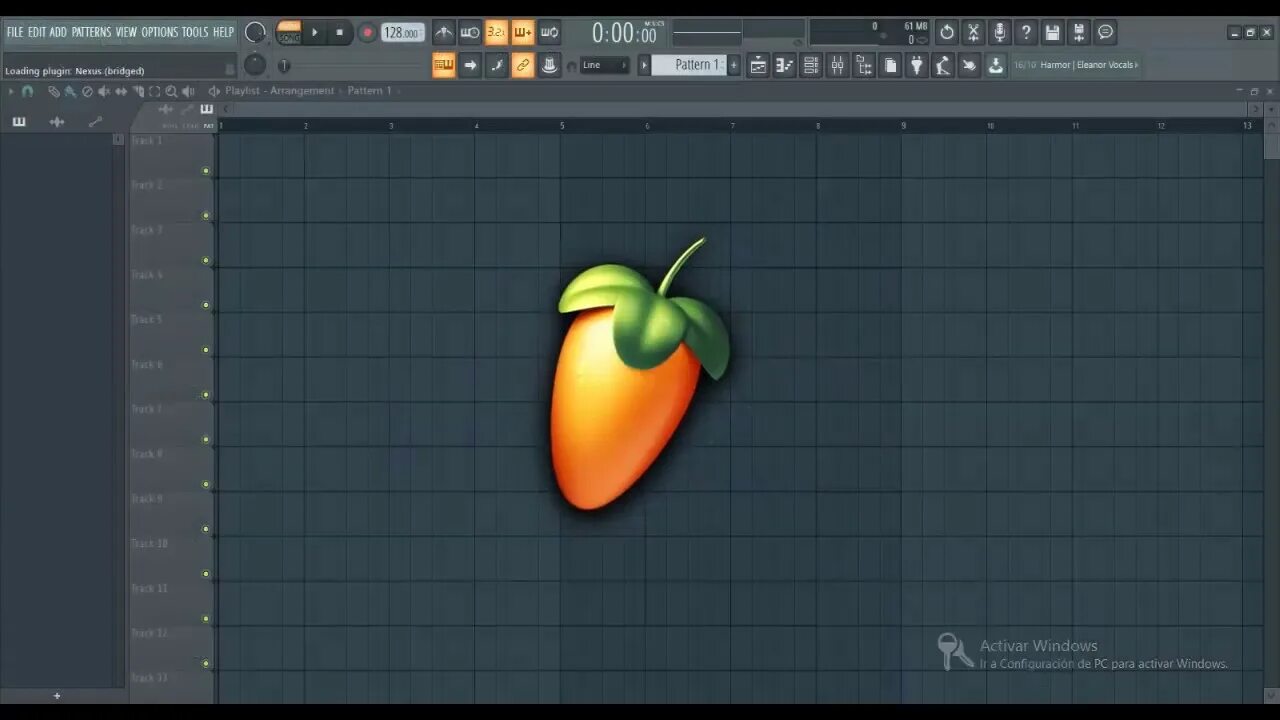
Task: Open undo history icon
Action: 947,32
